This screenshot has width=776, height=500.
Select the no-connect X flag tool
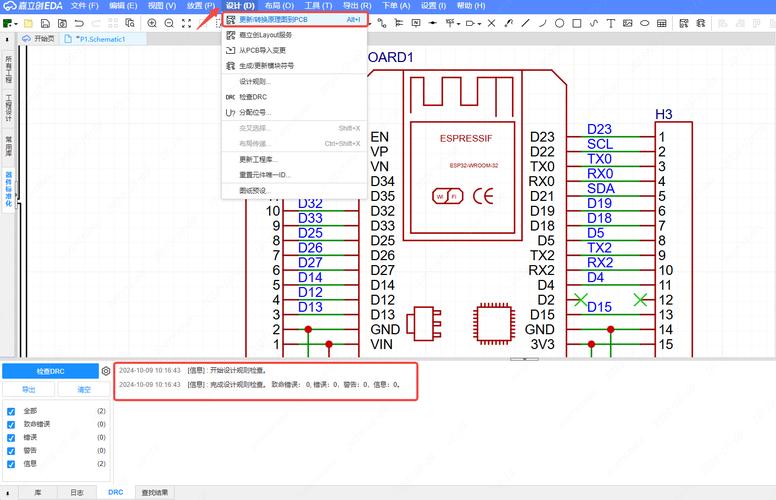tap(491, 23)
